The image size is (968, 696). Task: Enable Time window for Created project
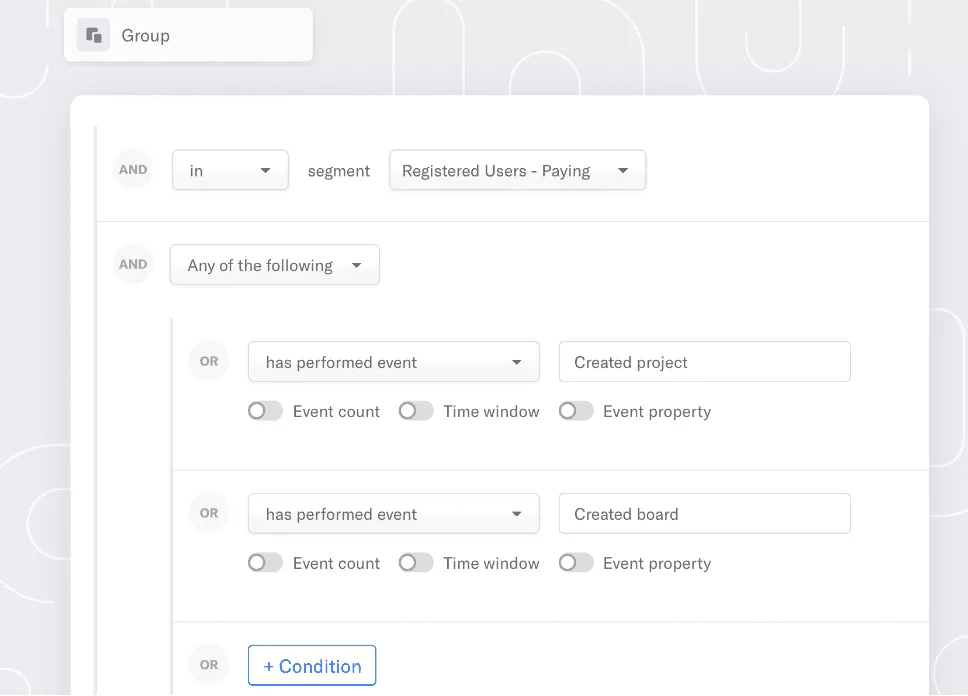(x=415, y=411)
